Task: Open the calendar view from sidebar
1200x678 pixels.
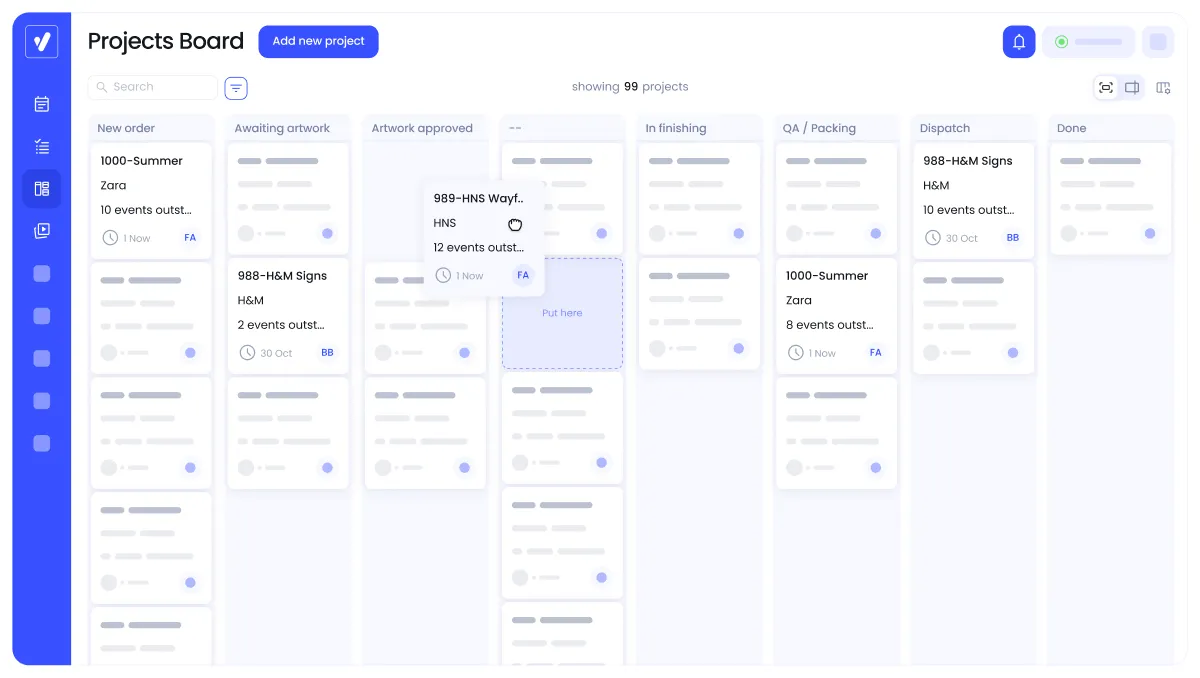Action: 42,104
